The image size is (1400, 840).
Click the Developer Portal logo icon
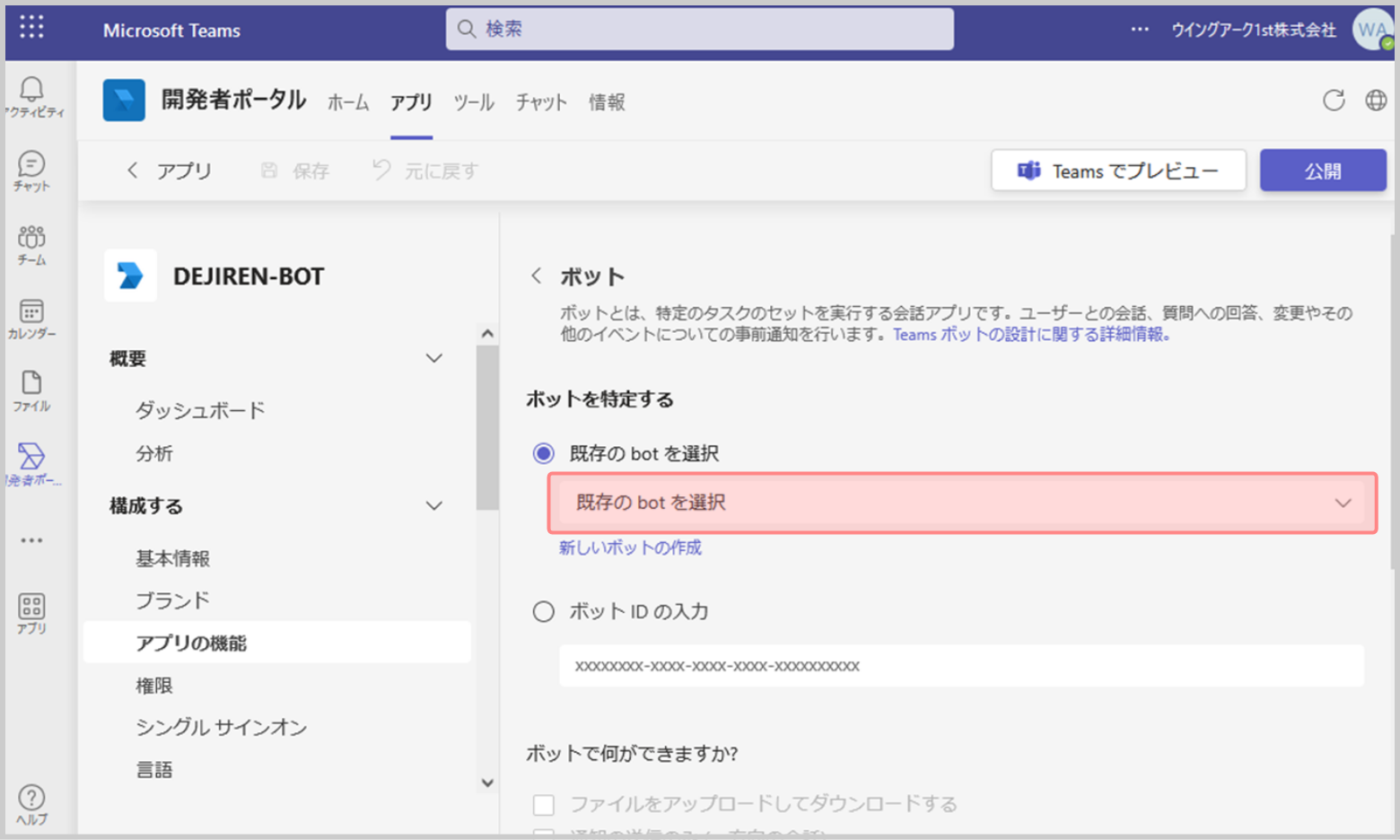tap(124, 100)
